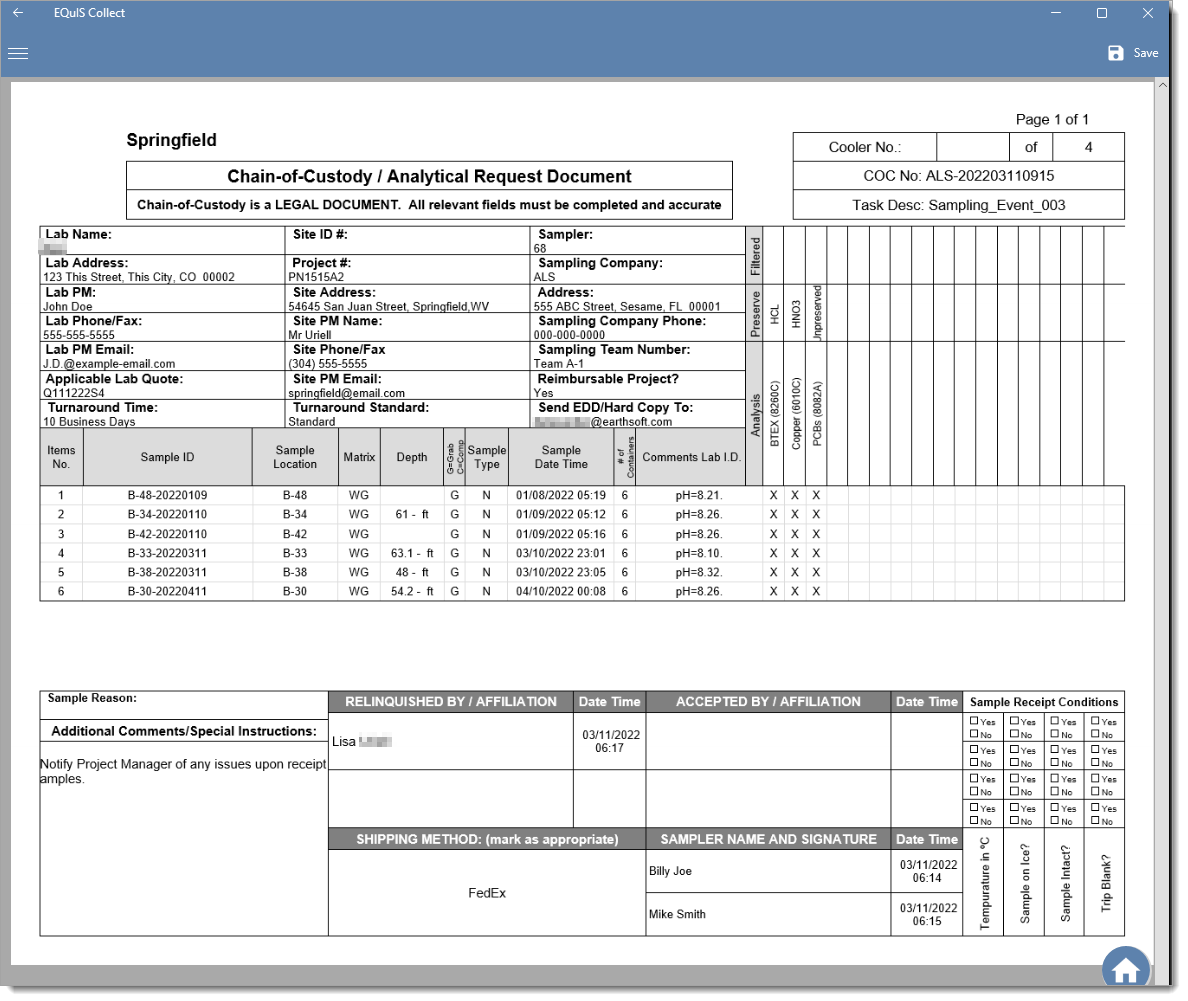
Task: Click the COC No ALS-202203110915 cell
Action: pos(958,176)
